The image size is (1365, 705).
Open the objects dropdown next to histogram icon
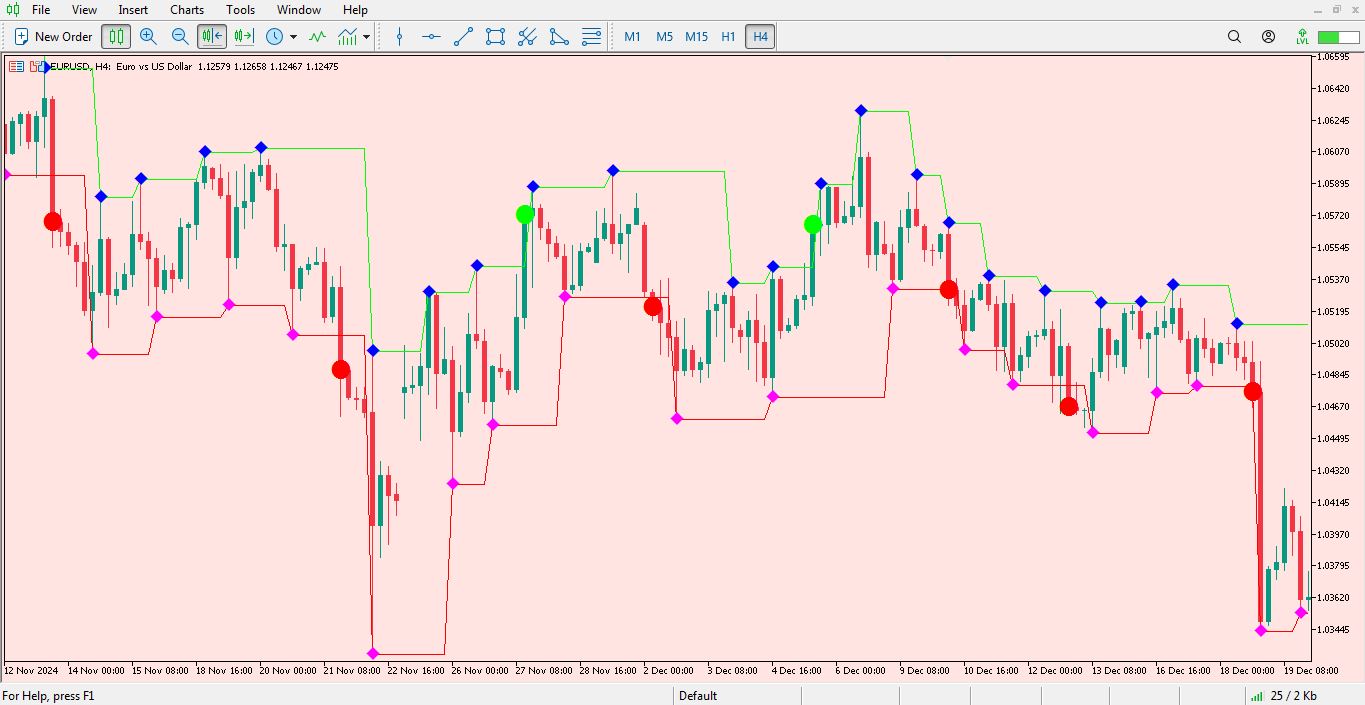[x=368, y=37]
